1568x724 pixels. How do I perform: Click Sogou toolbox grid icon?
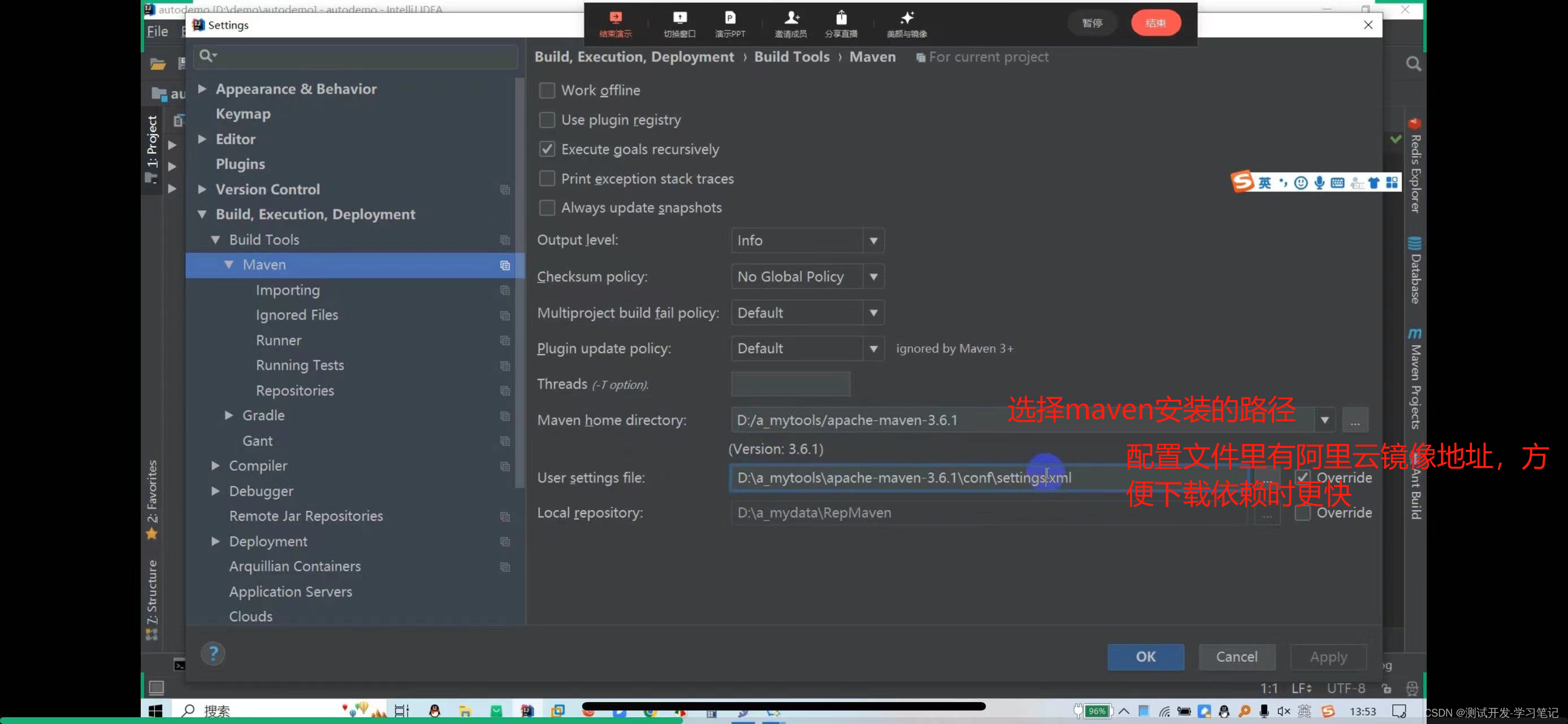1392,183
